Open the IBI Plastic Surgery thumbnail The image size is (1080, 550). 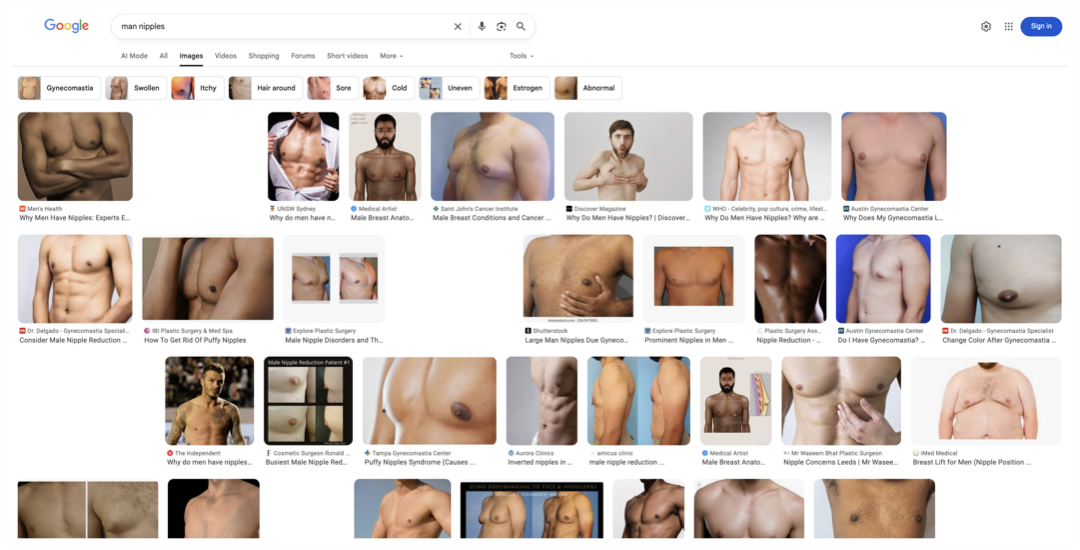(x=208, y=278)
